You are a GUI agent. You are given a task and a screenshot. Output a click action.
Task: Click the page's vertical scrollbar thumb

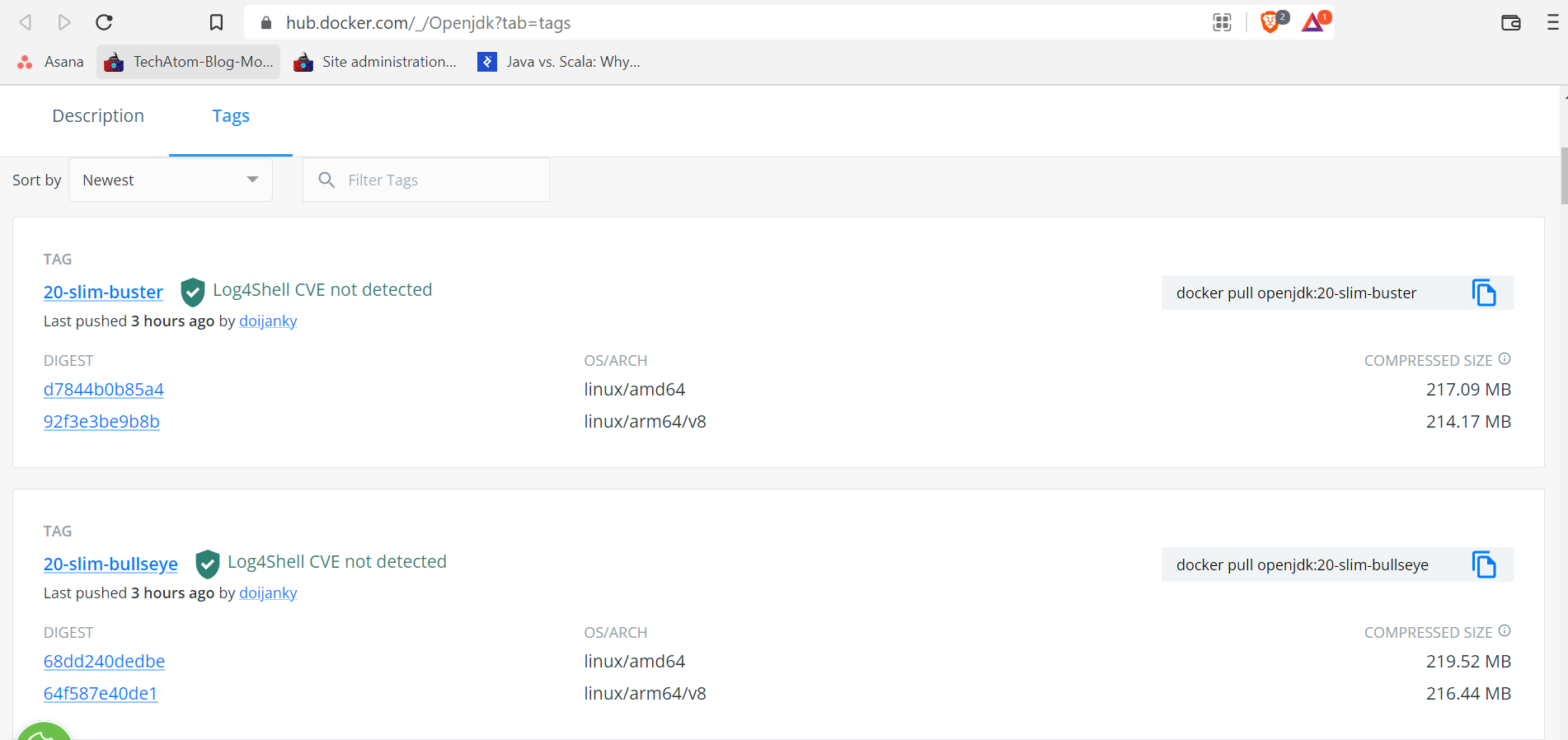point(1563,175)
